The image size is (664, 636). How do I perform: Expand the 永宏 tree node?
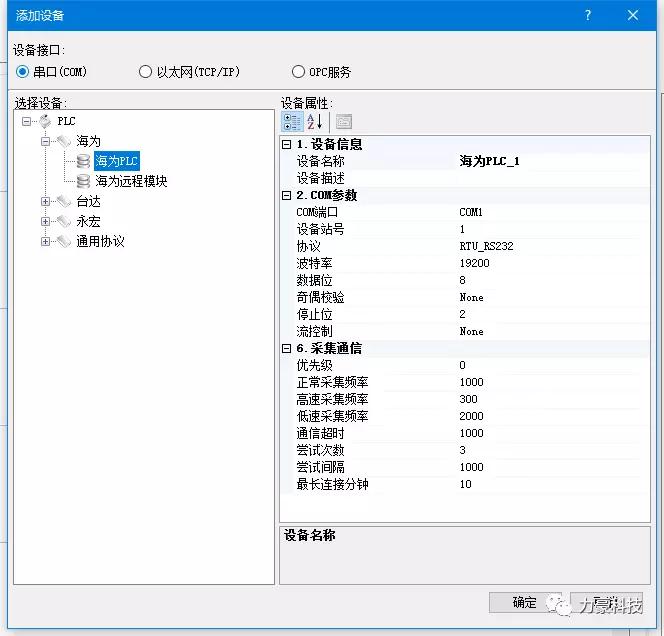click(x=46, y=221)
